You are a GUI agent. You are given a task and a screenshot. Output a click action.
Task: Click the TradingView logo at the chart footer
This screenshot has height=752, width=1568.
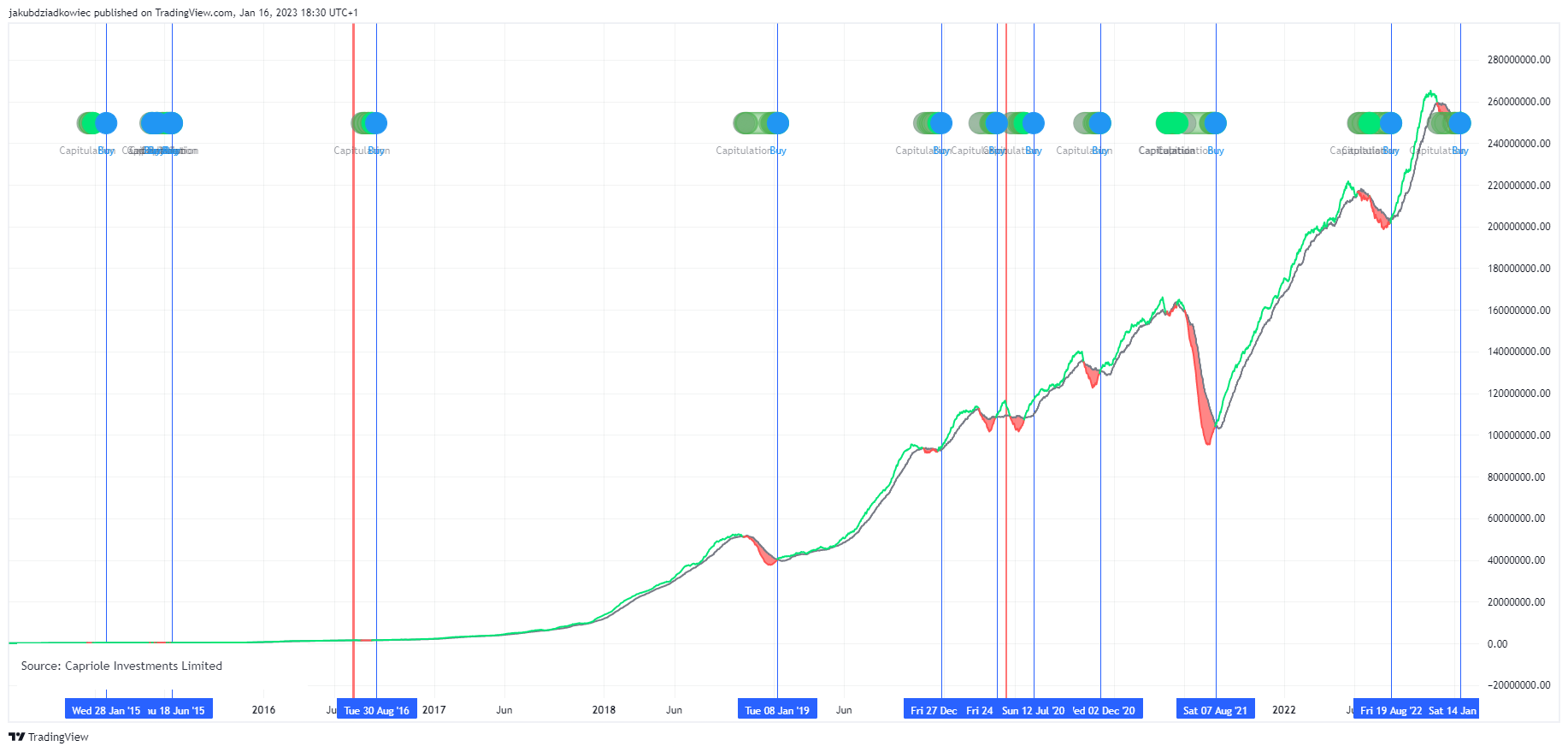click(49, 737)
